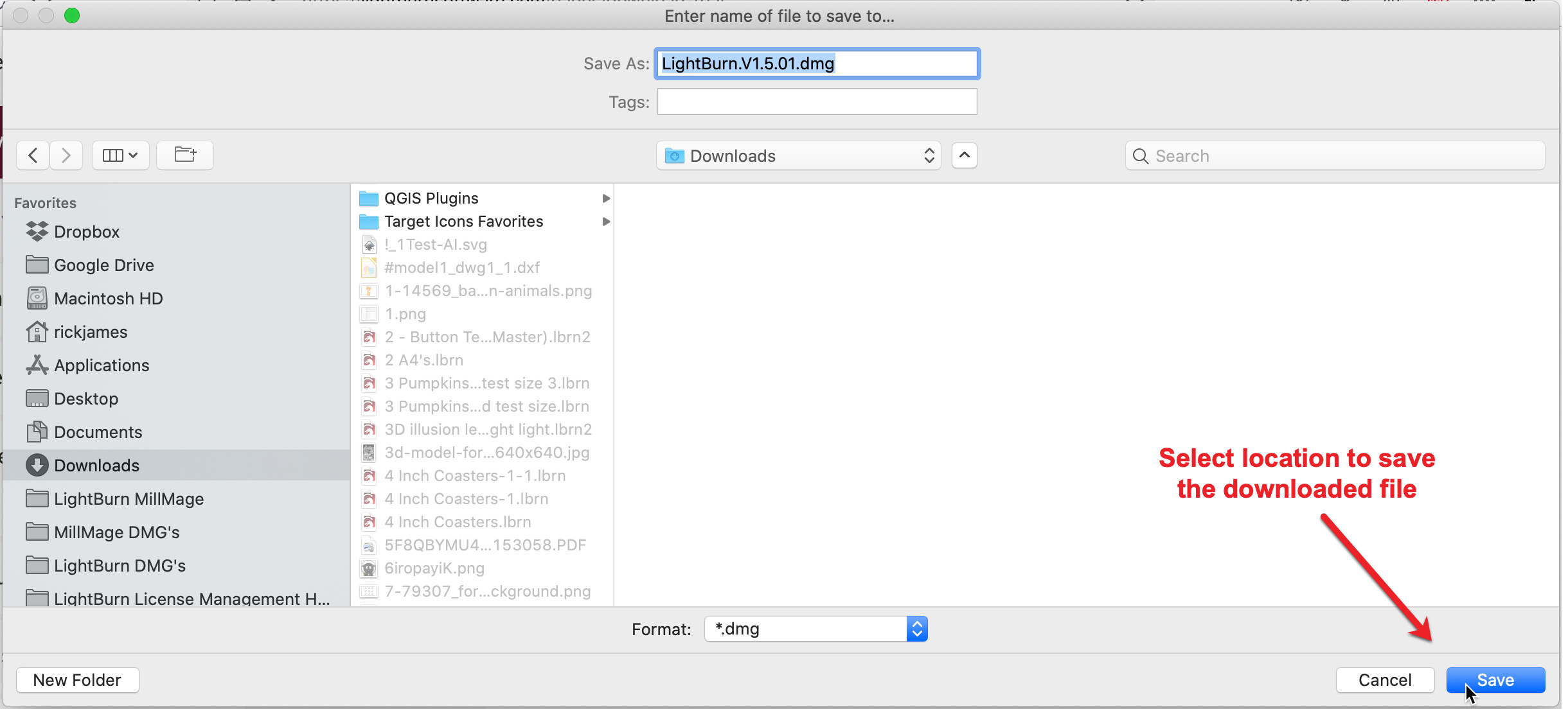Select Documents in the sidebar
The image size is (1568, 709).
click(177, 432)
